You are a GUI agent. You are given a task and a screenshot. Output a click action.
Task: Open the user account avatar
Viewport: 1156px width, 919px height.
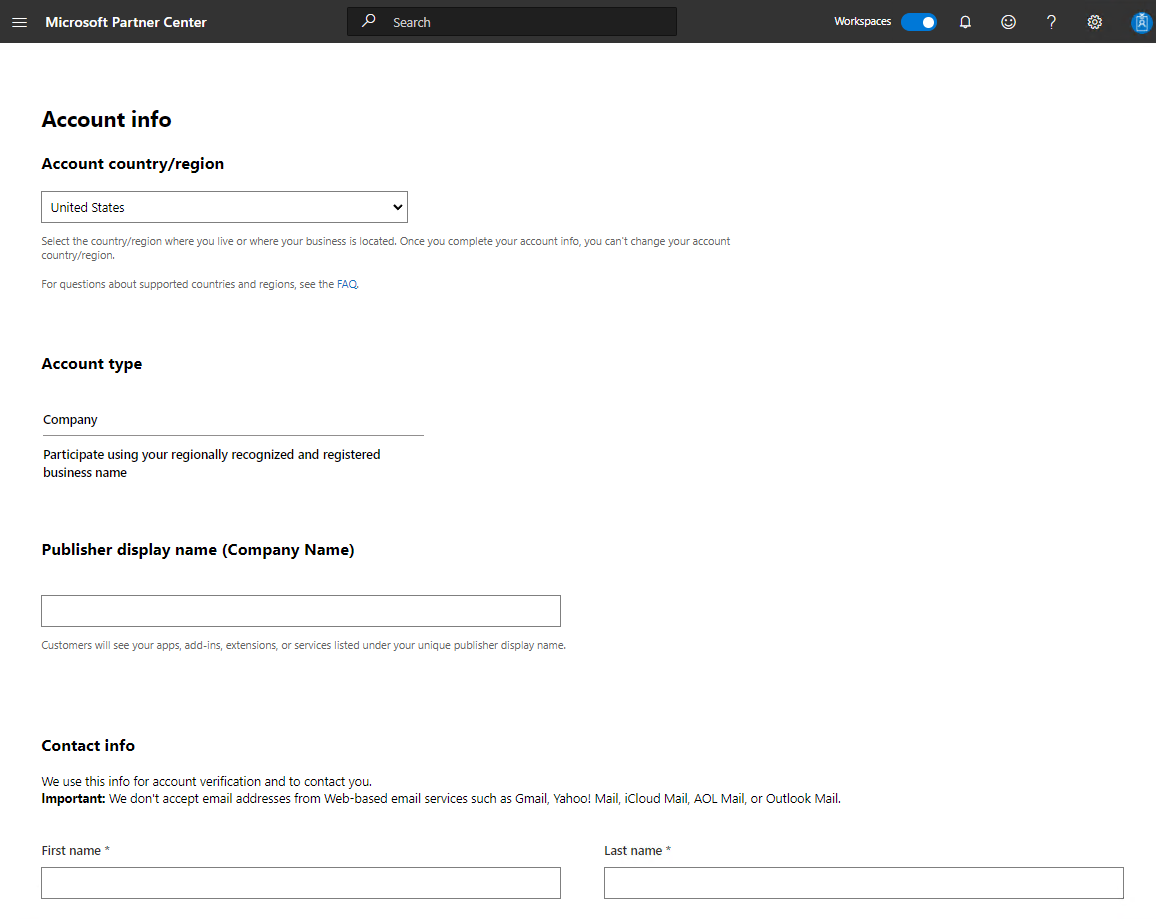[x=1141, y=22]
